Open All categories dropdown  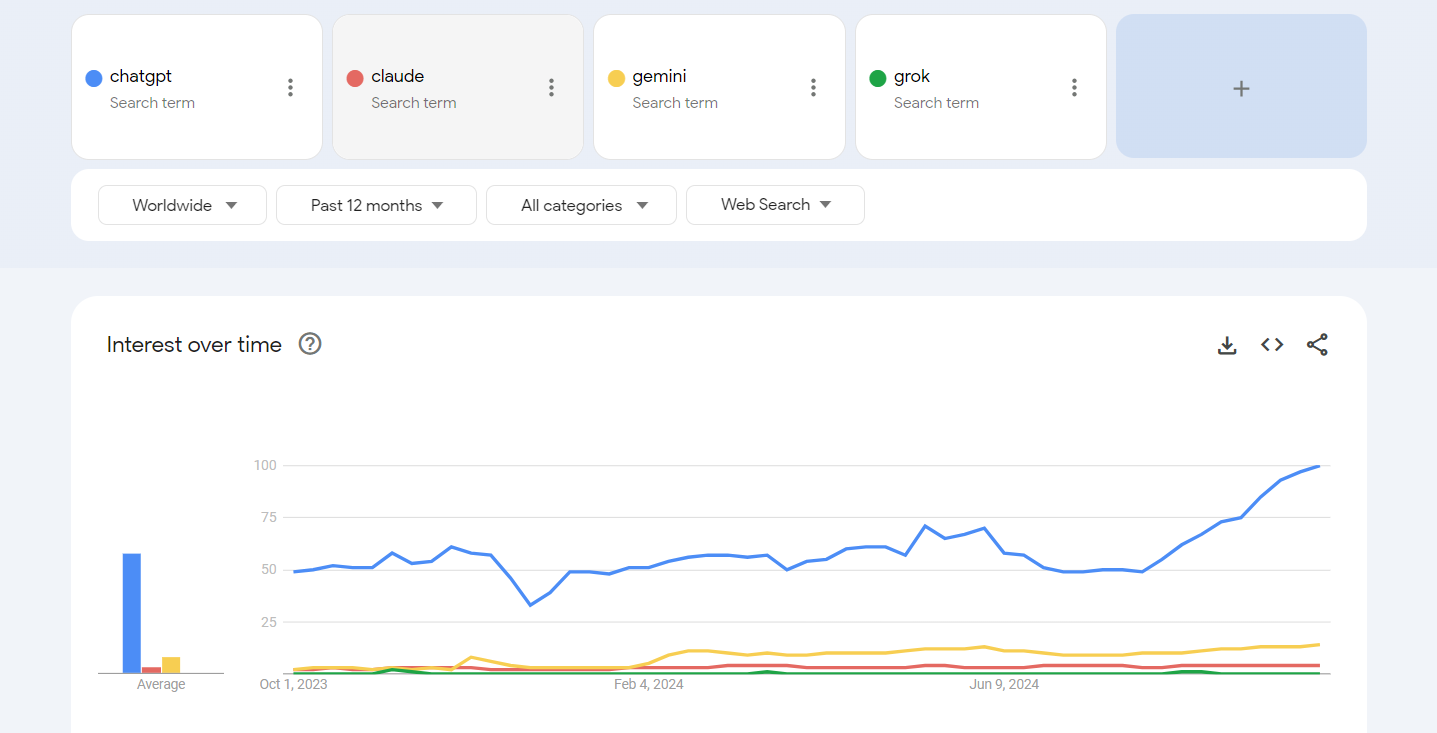click(x=581, y=205)
